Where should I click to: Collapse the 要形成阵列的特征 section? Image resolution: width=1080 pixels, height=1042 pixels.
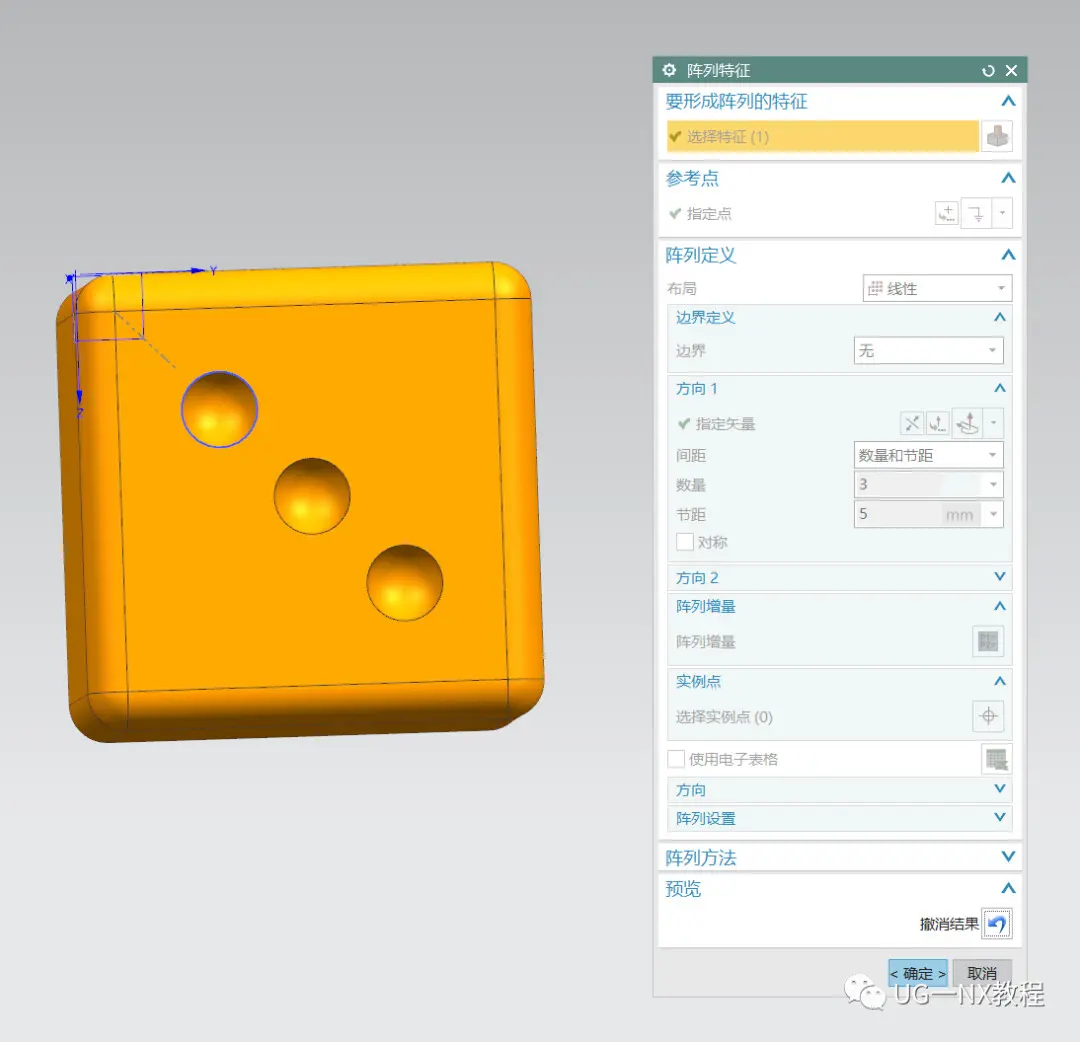click(x=1008, y=101)
